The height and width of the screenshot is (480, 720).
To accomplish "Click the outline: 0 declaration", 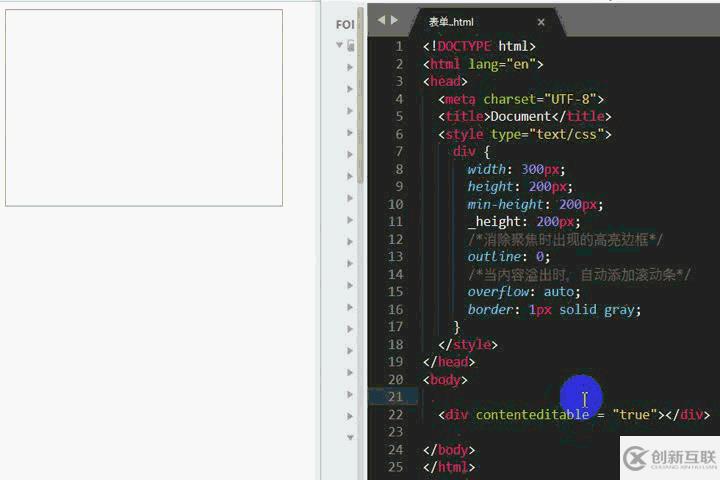I will [x=508, y=256].
